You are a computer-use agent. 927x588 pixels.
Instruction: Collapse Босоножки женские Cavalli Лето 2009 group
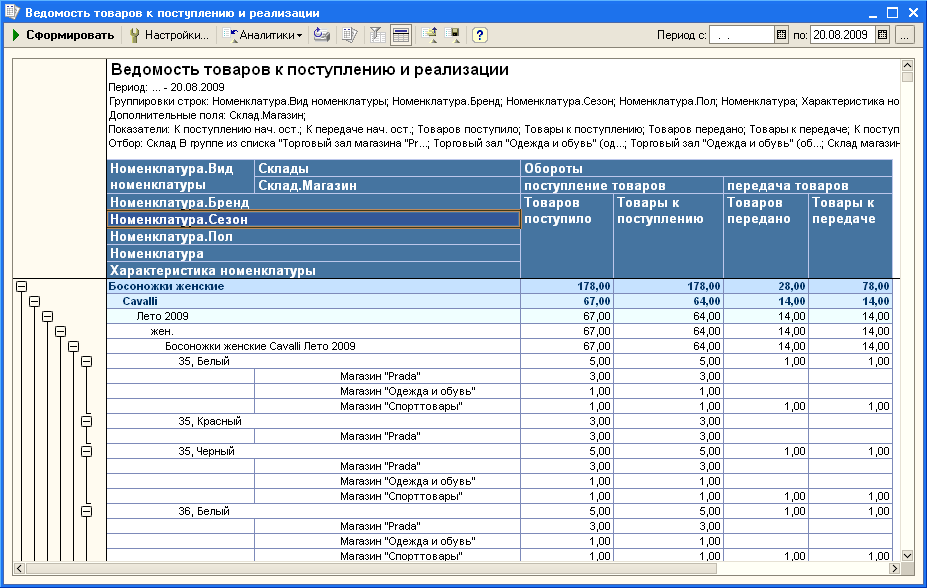(73, 346)
